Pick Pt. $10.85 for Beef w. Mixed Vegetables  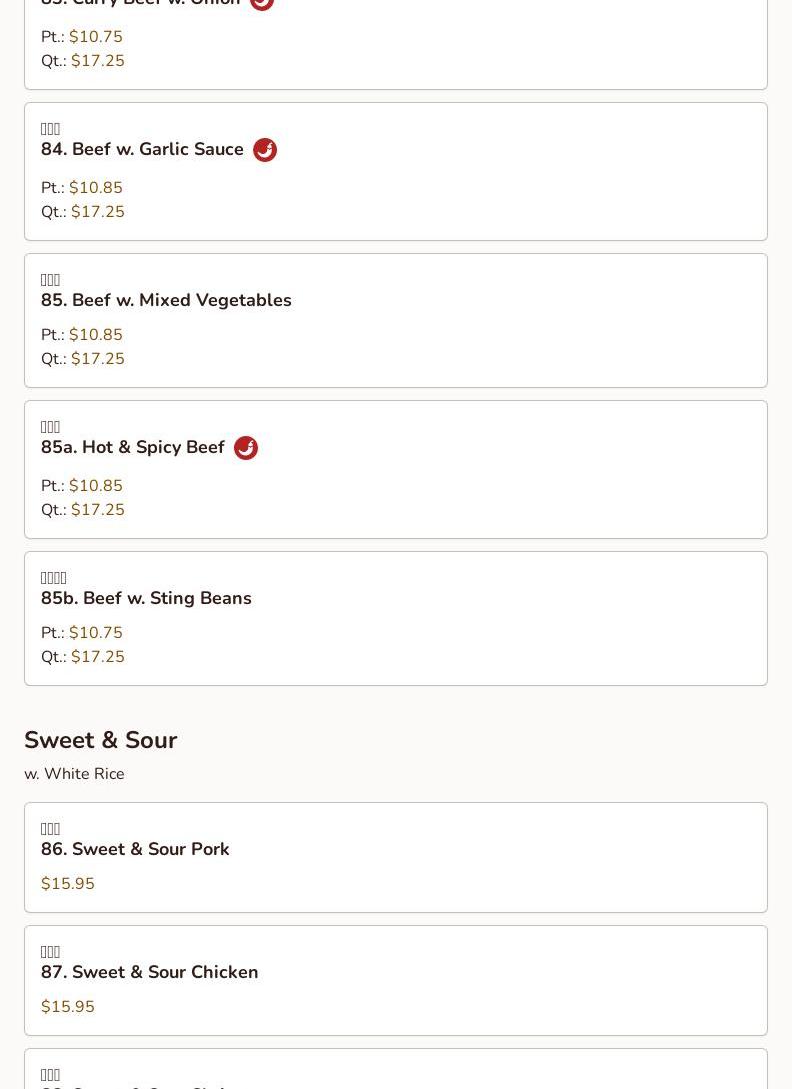(82, 335)
